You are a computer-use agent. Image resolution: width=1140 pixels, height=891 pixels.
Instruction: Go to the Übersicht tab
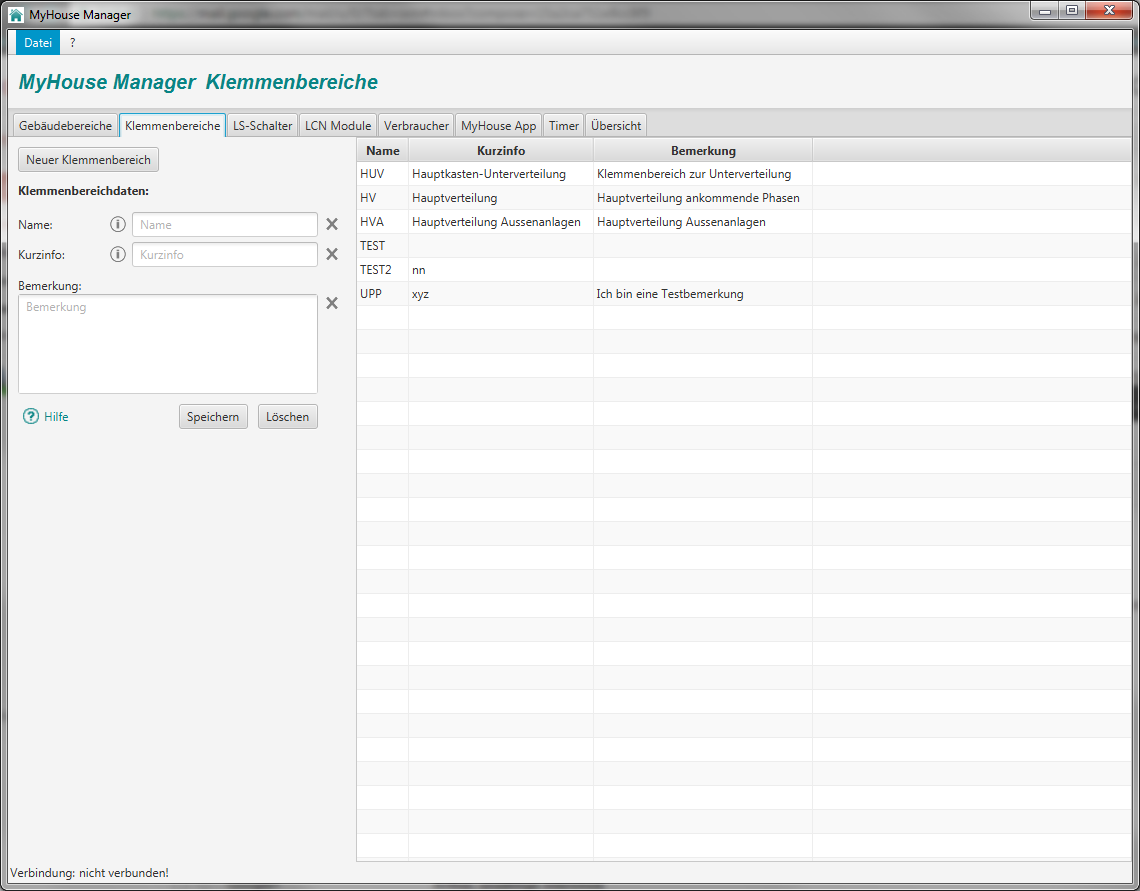(x=616, y=126)
